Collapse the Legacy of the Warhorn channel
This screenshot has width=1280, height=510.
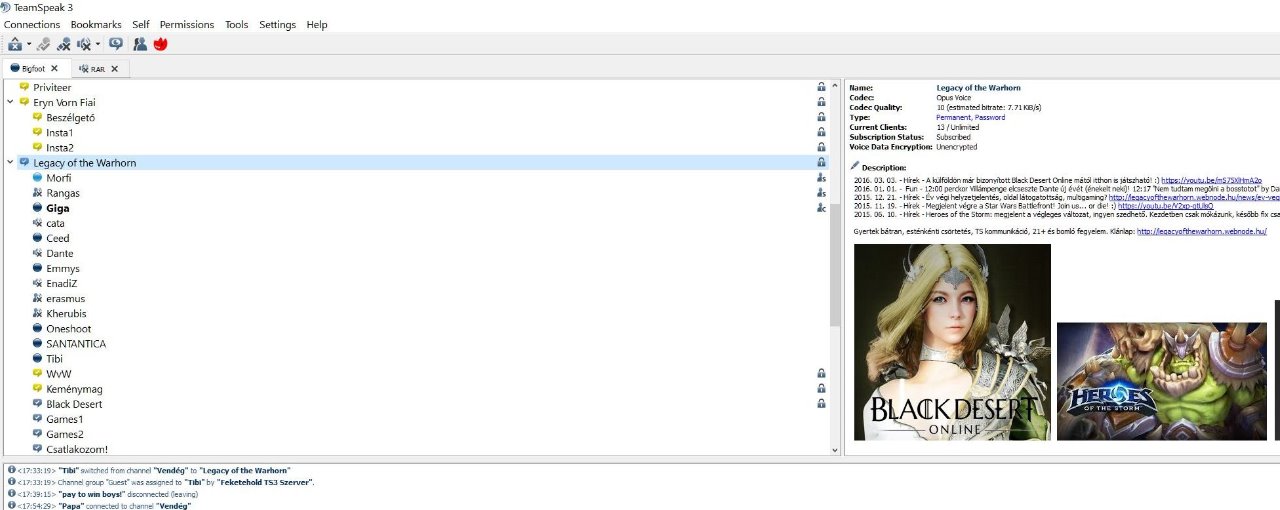(10, 162)
